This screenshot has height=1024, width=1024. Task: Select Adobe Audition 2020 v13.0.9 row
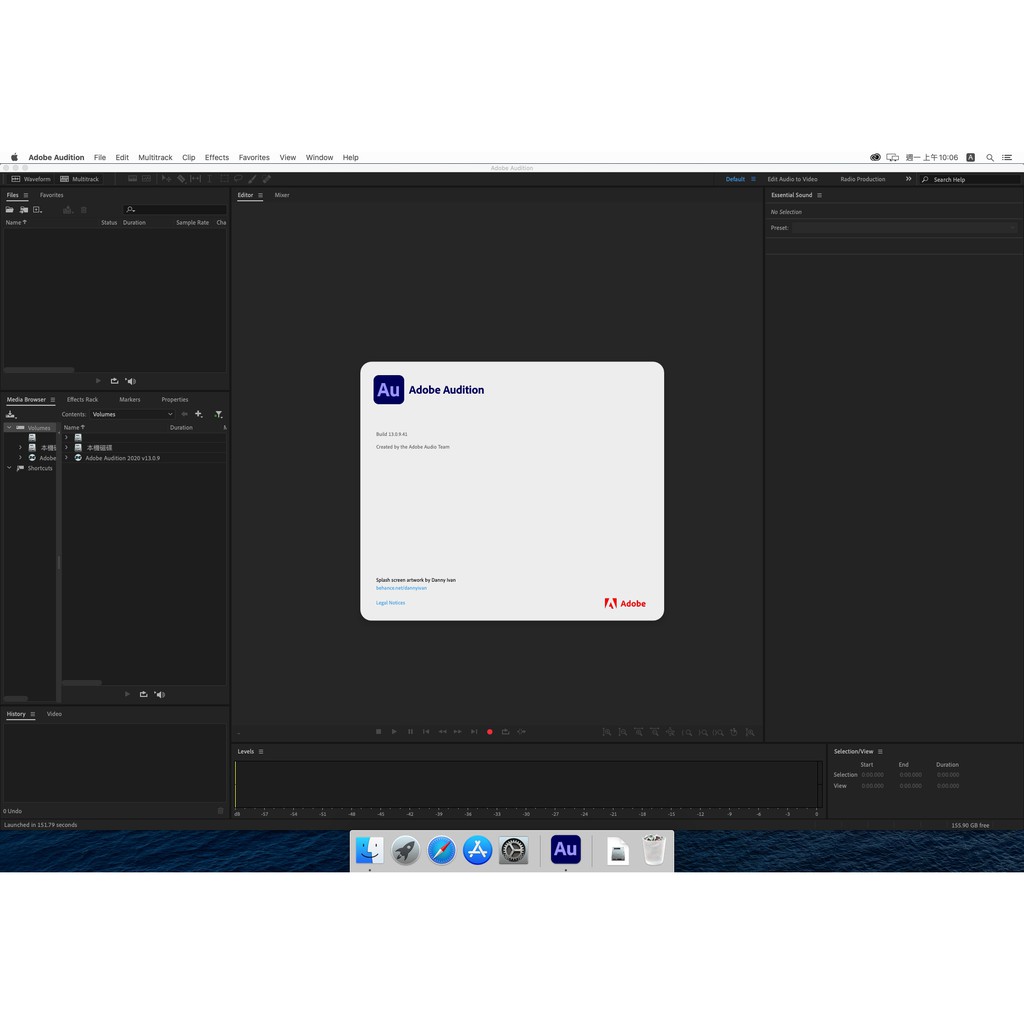[x=144, y=458]
